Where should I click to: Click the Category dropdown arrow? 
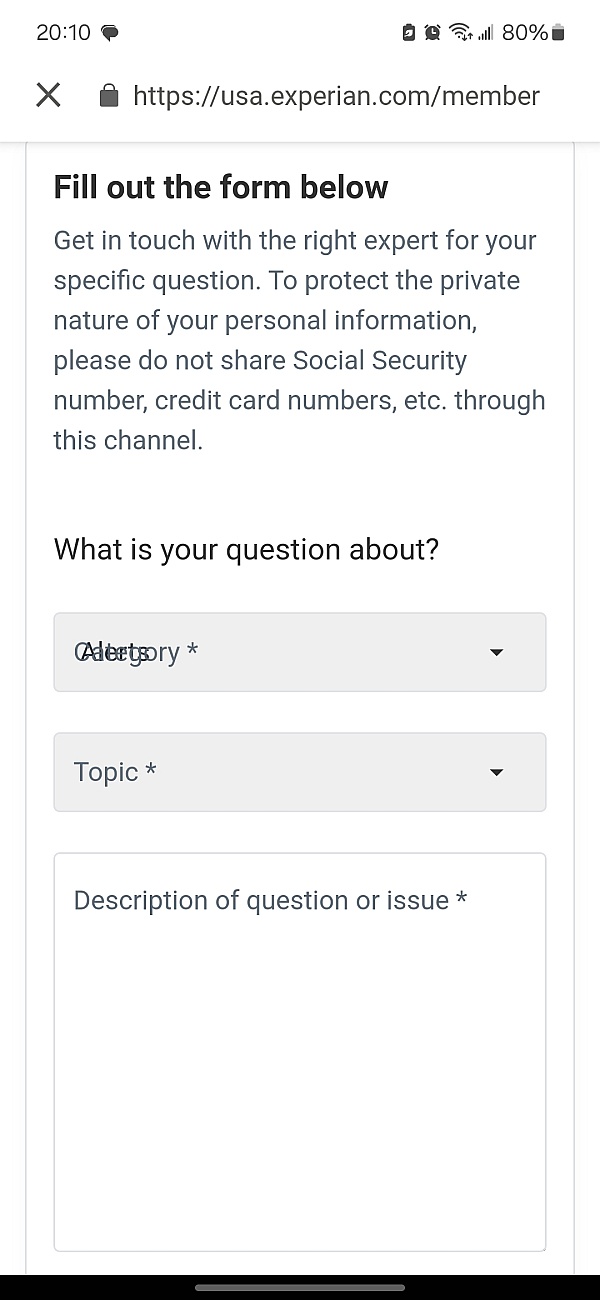point(496,653)
